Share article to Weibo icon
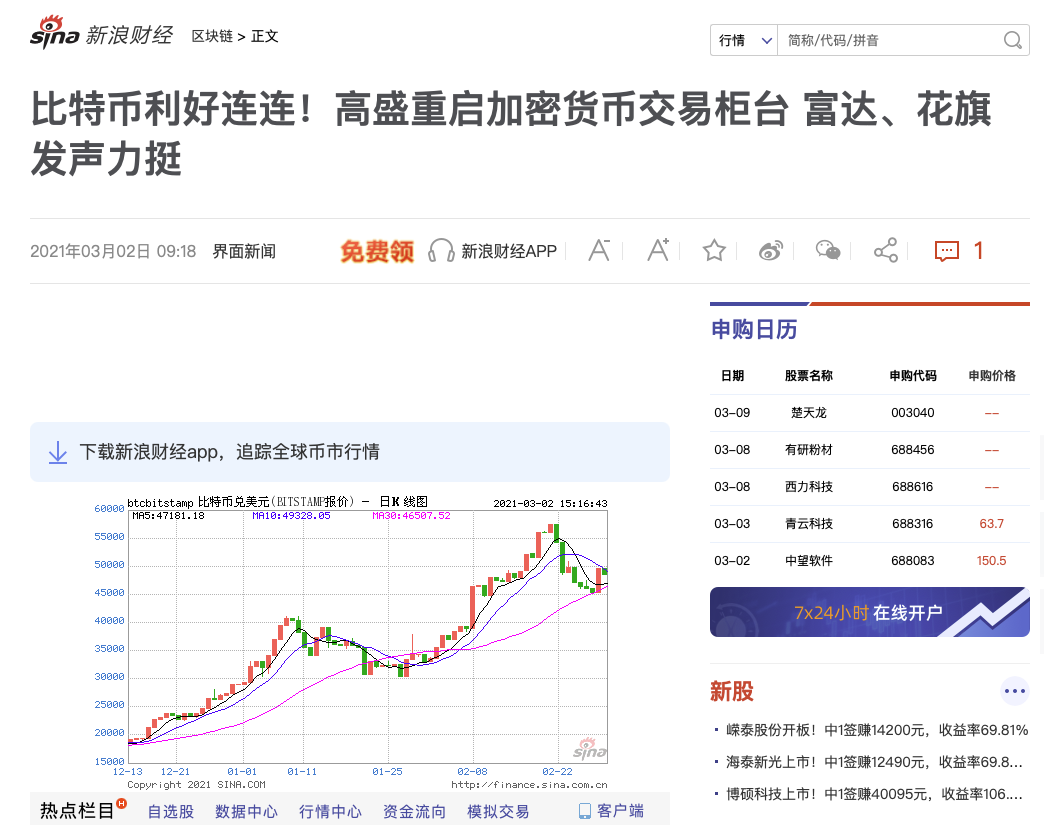Screen dimensions: 1044x825 770,251
